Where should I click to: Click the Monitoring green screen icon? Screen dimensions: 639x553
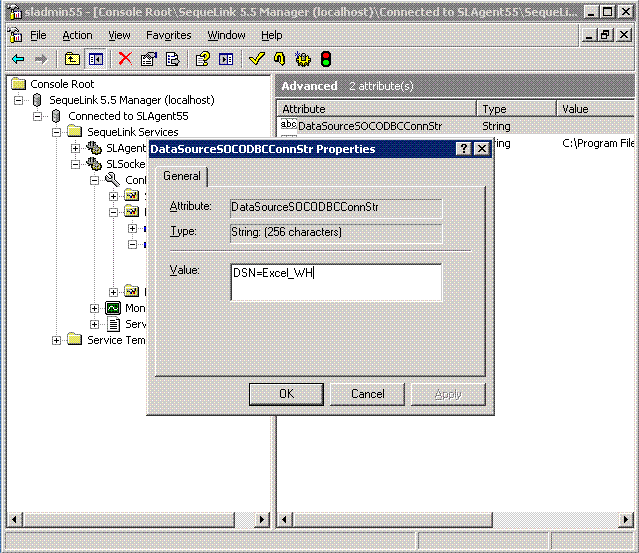113,308
